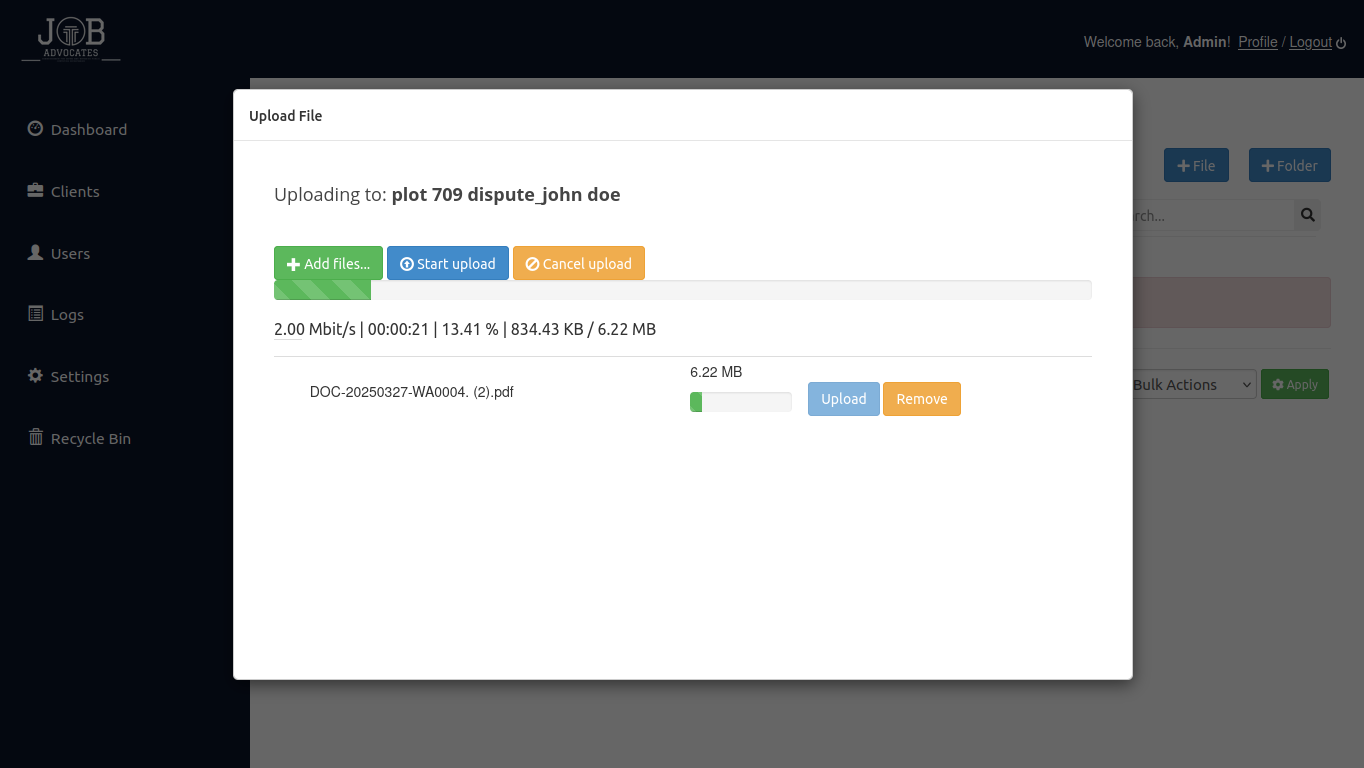The height and width of the screenshot is (768, 1364).
Task: Click the green Apply button
Action: tap(1294, 385)
